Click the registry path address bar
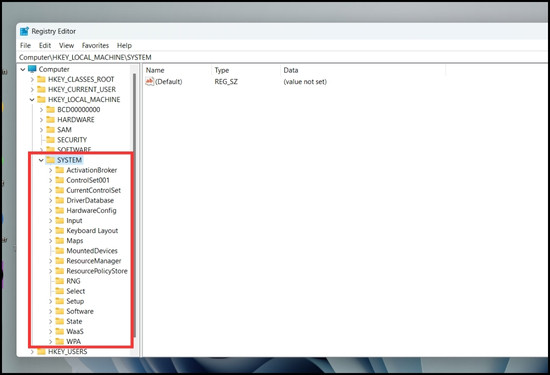The image size is (550, 375). [282, 57]
